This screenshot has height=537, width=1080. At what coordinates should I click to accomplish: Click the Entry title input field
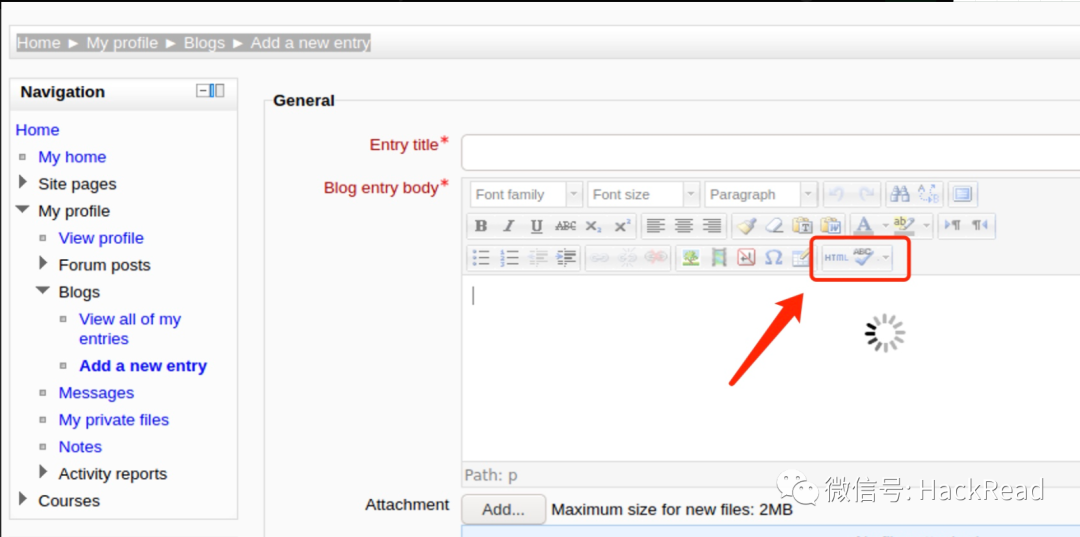pos(770,152)
